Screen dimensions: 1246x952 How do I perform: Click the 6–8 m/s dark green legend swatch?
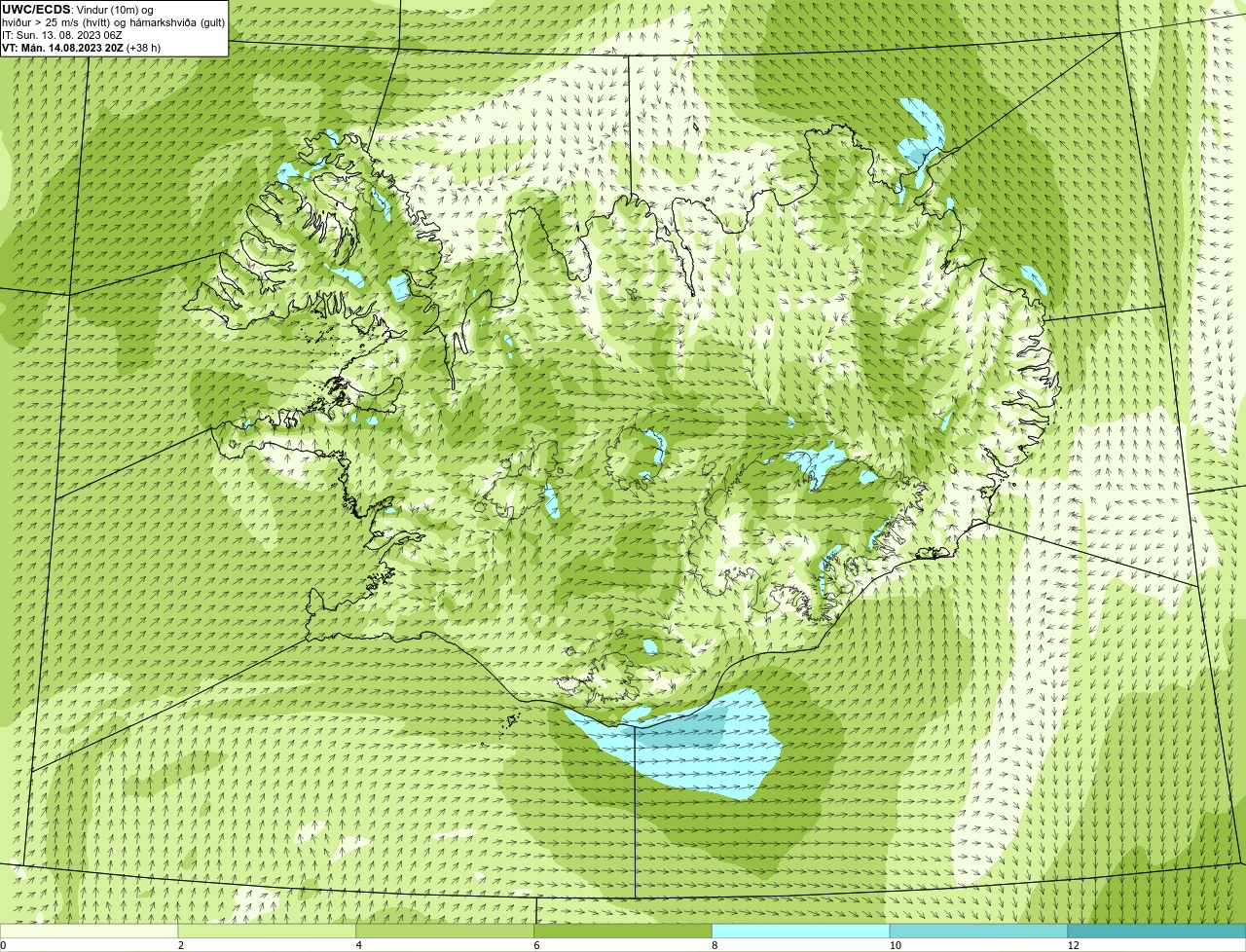623,932
